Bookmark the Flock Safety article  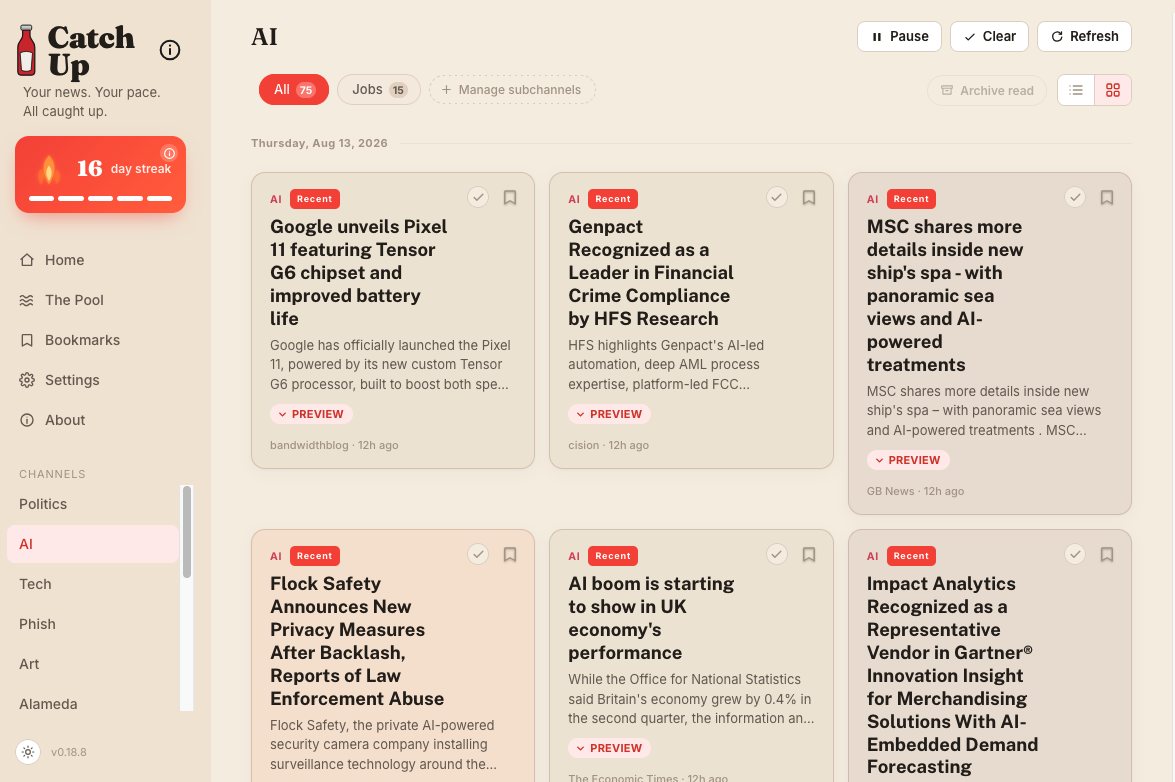pyautogui.click(x=510, y=555)
